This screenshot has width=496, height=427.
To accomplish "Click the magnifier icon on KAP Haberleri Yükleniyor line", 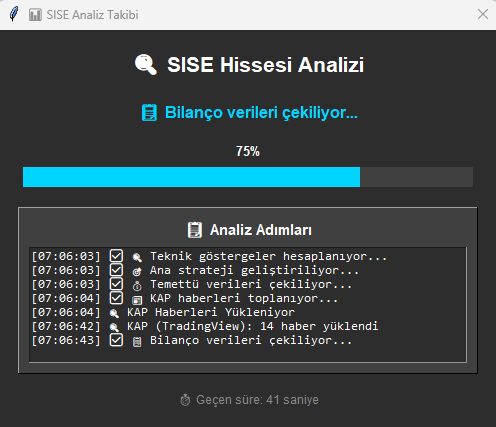I will click(x=114, y=313).
